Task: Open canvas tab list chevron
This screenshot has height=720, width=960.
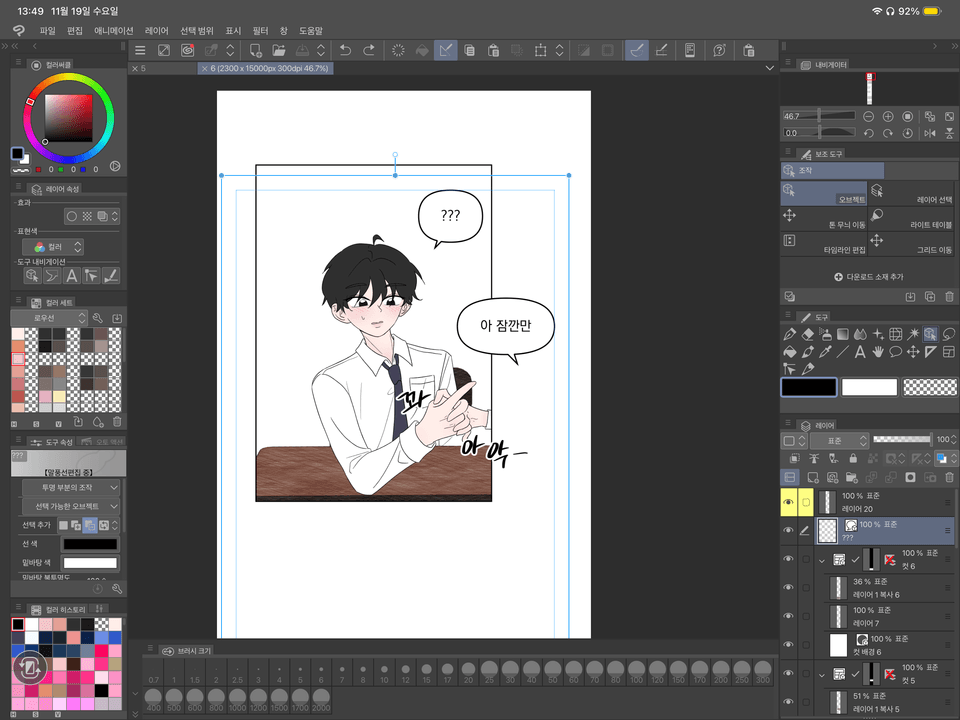Action: click(x=770, y=68)
